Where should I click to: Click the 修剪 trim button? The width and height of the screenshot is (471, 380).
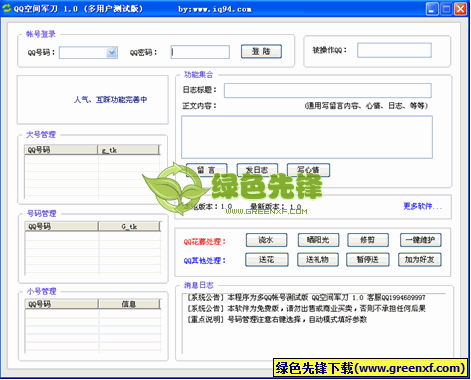coord(368,240)
